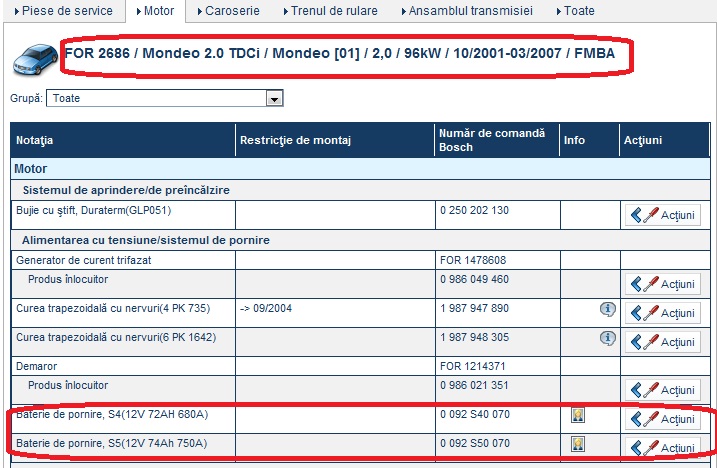Open the Trenul de rulare tab
The image size is (717, 468).
pyautogui.click(x=333, y=11)
